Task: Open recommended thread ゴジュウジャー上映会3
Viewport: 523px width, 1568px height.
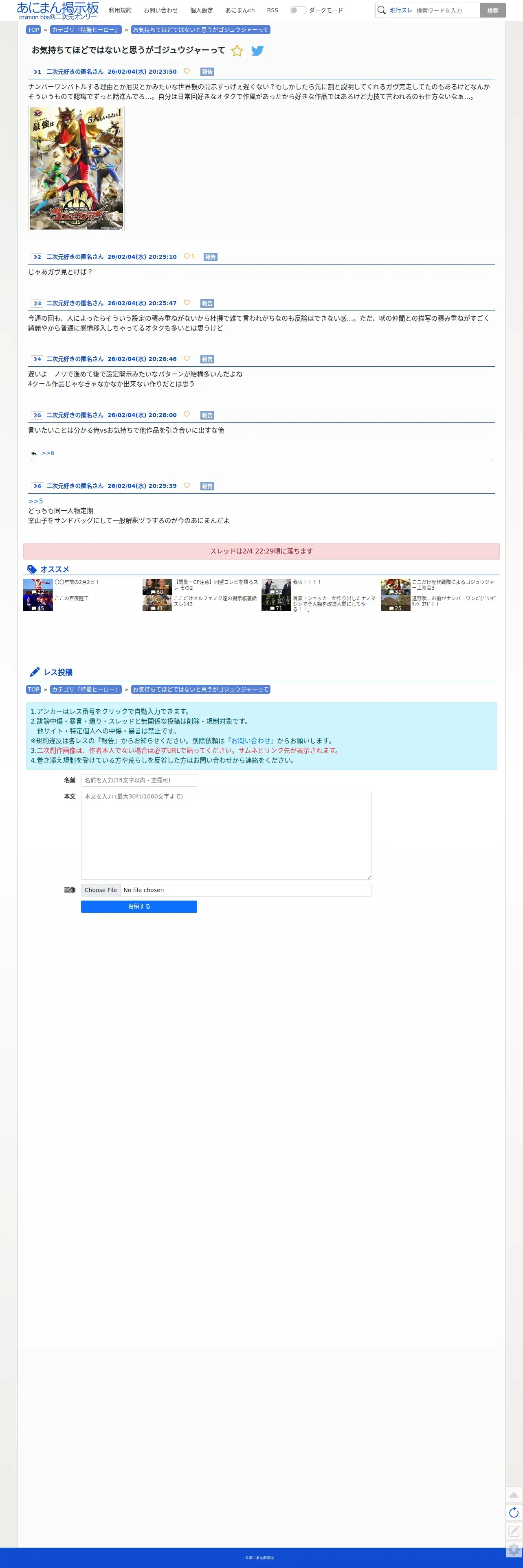Action: click(x=453, y=585)
